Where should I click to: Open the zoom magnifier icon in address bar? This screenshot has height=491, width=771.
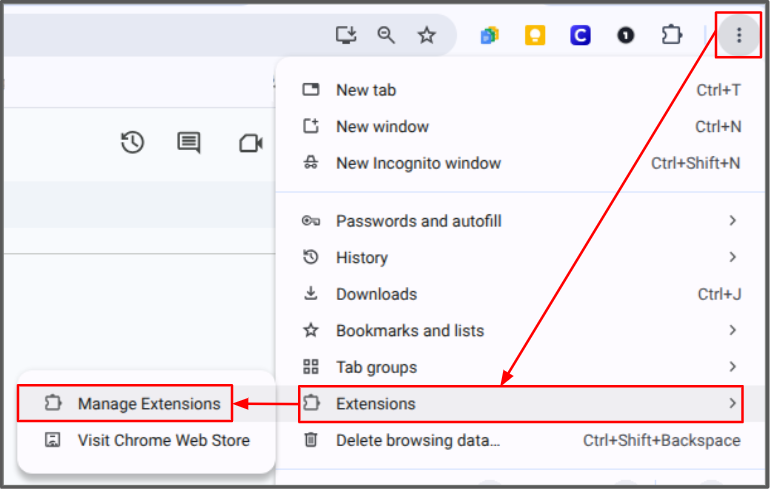386,35
